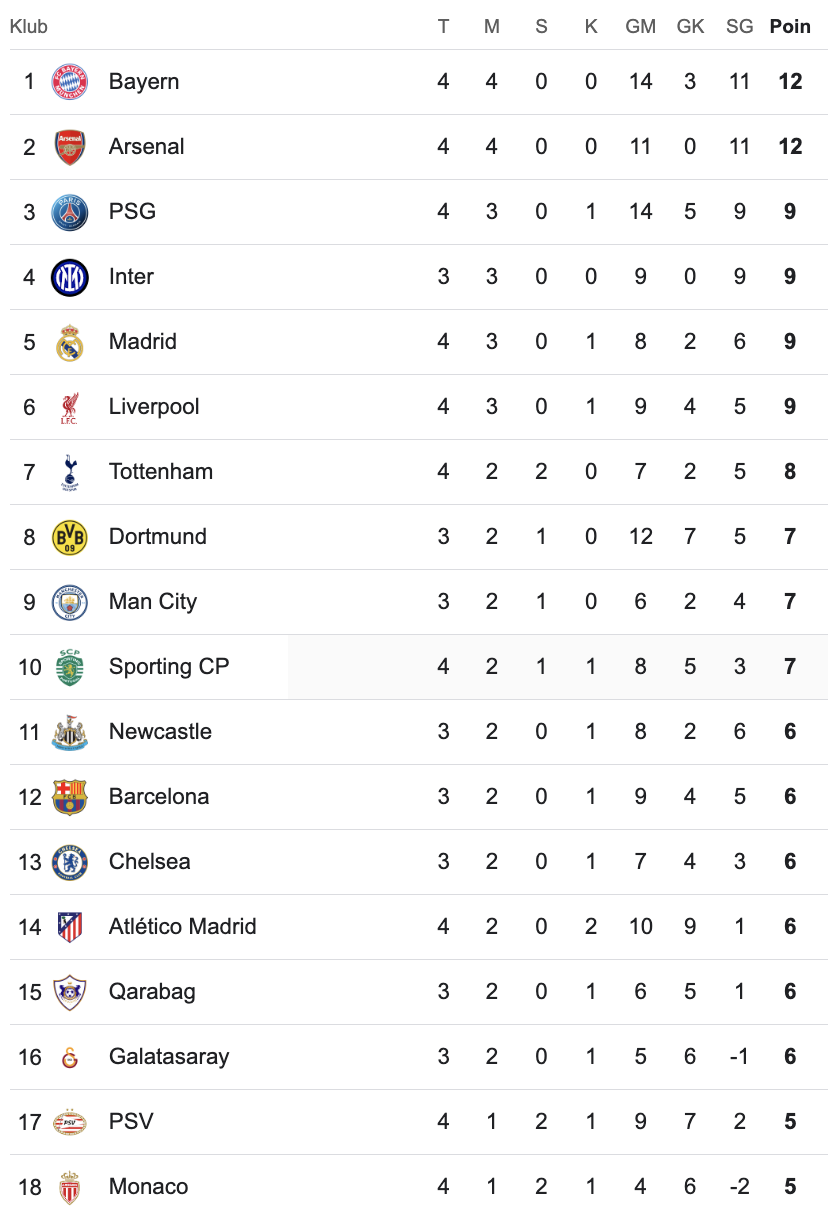Click the Liverpool crest icon
The image size is (828, 1218).
click(70, 407)
